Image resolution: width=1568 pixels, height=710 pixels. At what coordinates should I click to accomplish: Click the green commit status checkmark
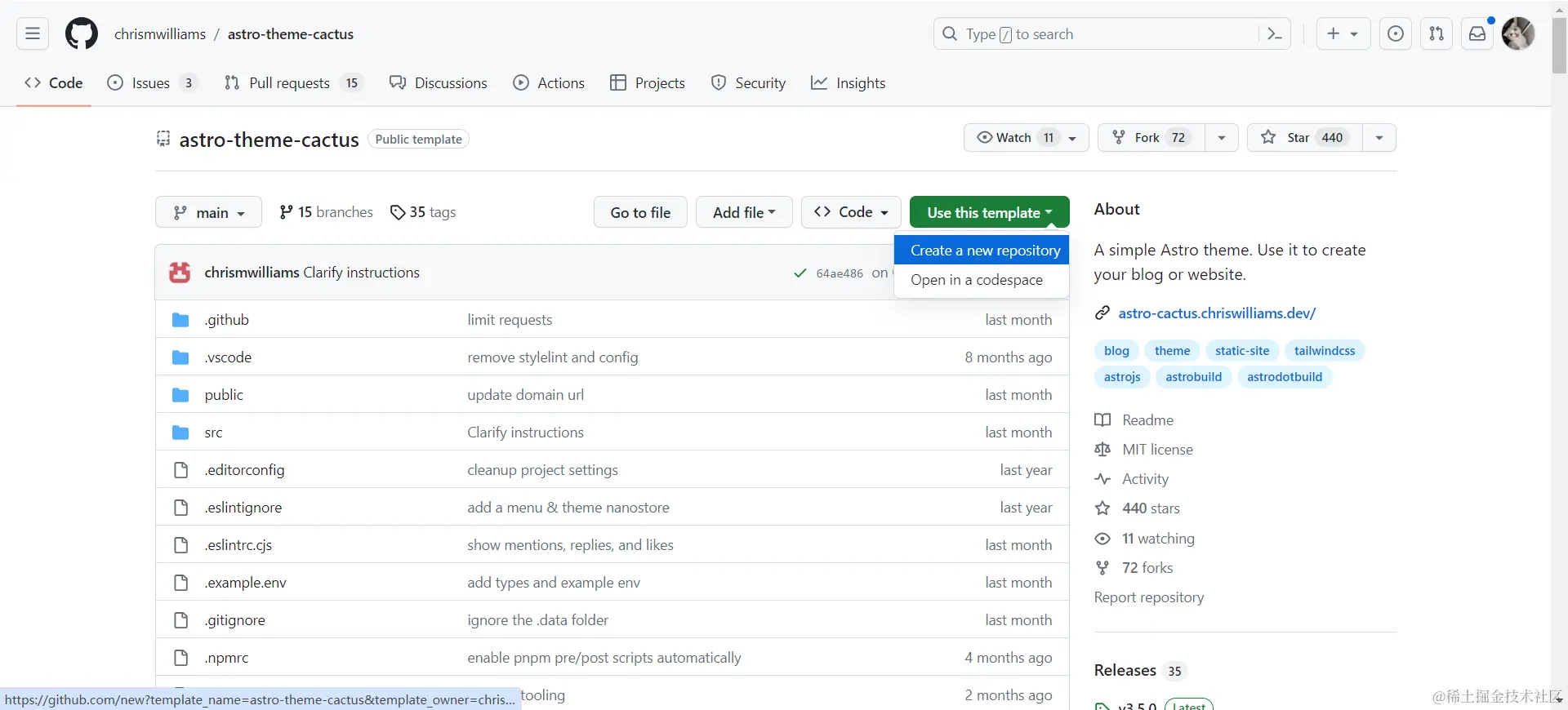click(800, 273)
